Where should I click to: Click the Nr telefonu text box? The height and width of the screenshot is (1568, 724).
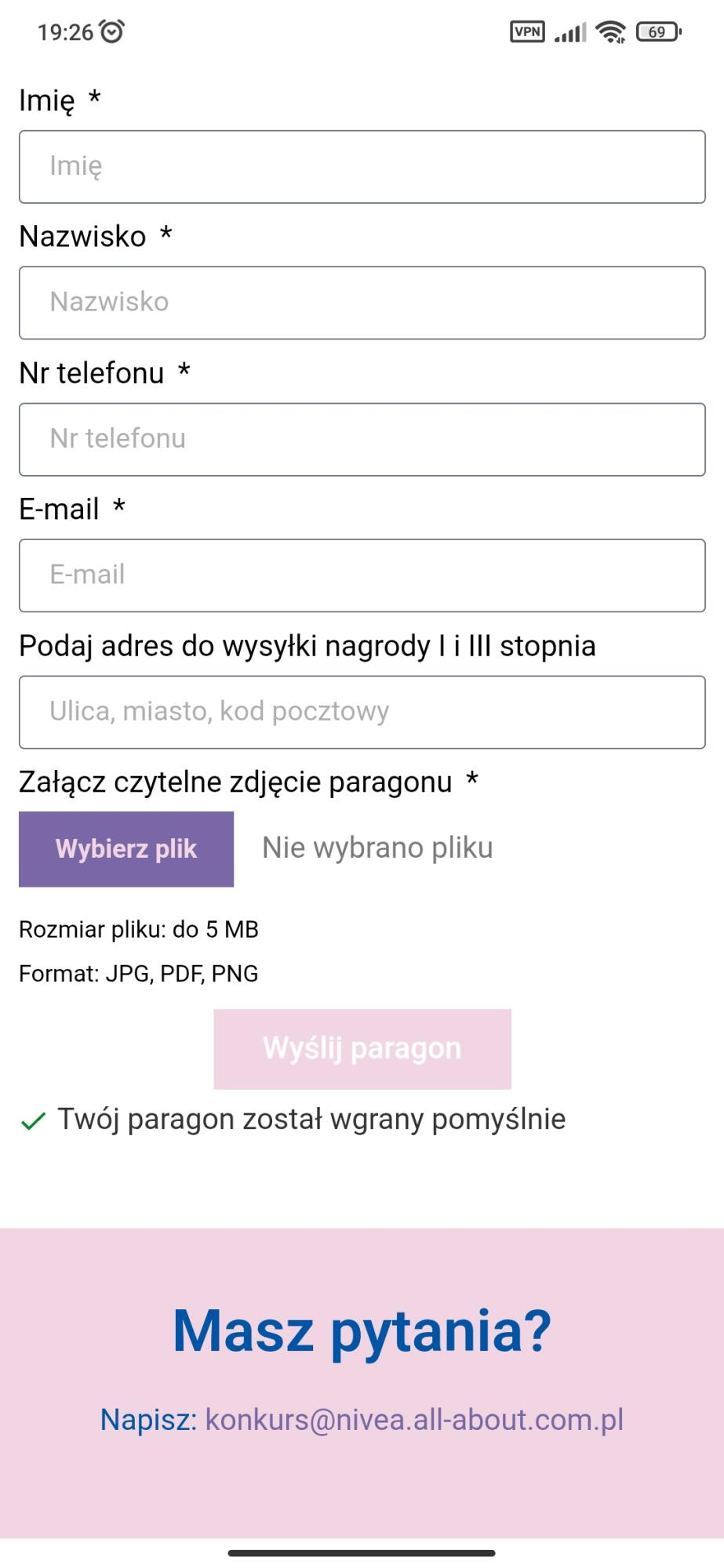click(362, 439)
